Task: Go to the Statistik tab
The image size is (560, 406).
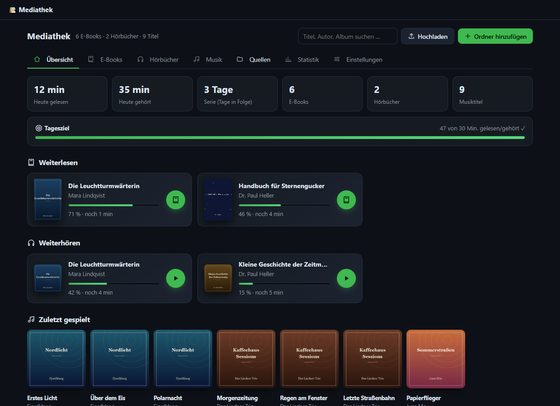Action: (x=302, y=60)
